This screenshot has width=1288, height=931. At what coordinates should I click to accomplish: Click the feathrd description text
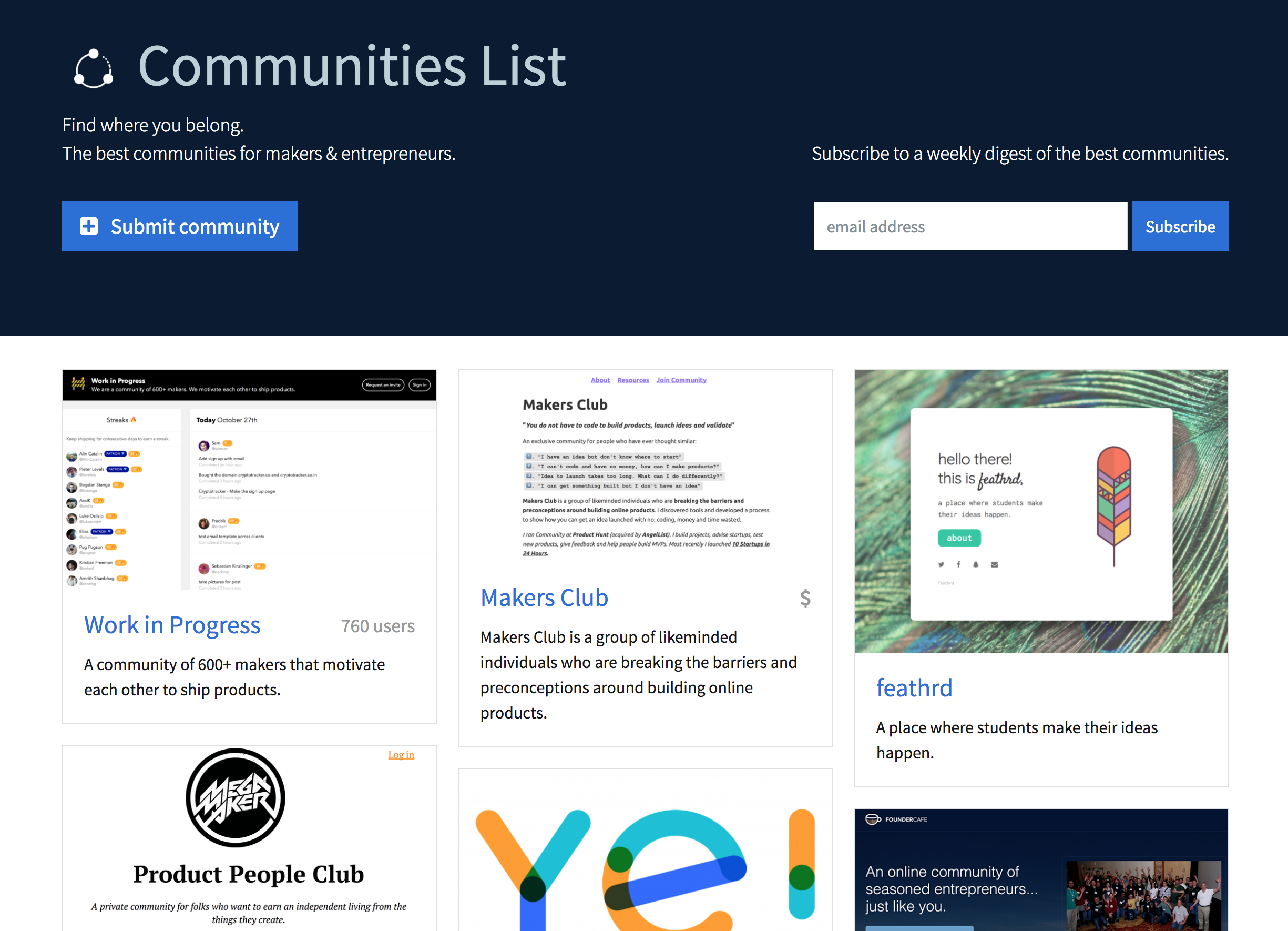click(x=1017, y=740)
